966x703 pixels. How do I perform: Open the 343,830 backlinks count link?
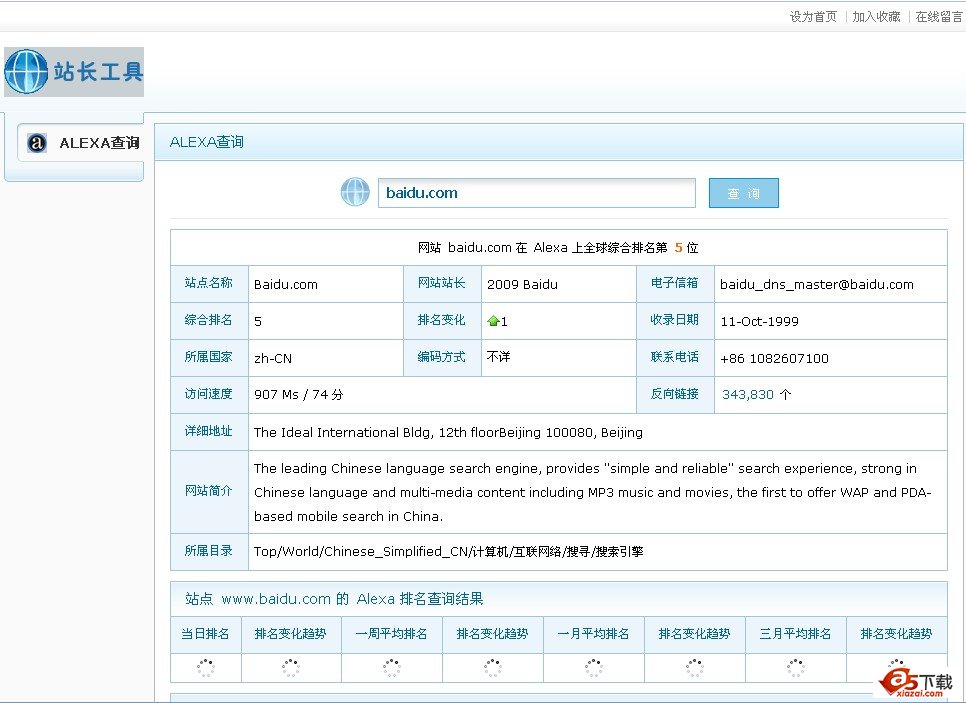tap(748, 395)
